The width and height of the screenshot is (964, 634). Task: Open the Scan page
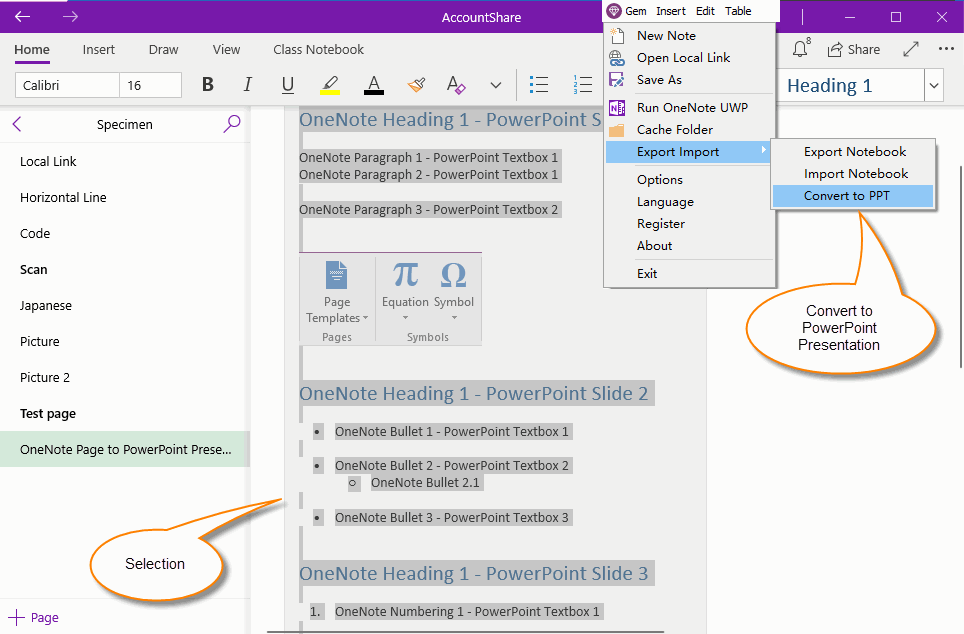click(x=125, y=269)
